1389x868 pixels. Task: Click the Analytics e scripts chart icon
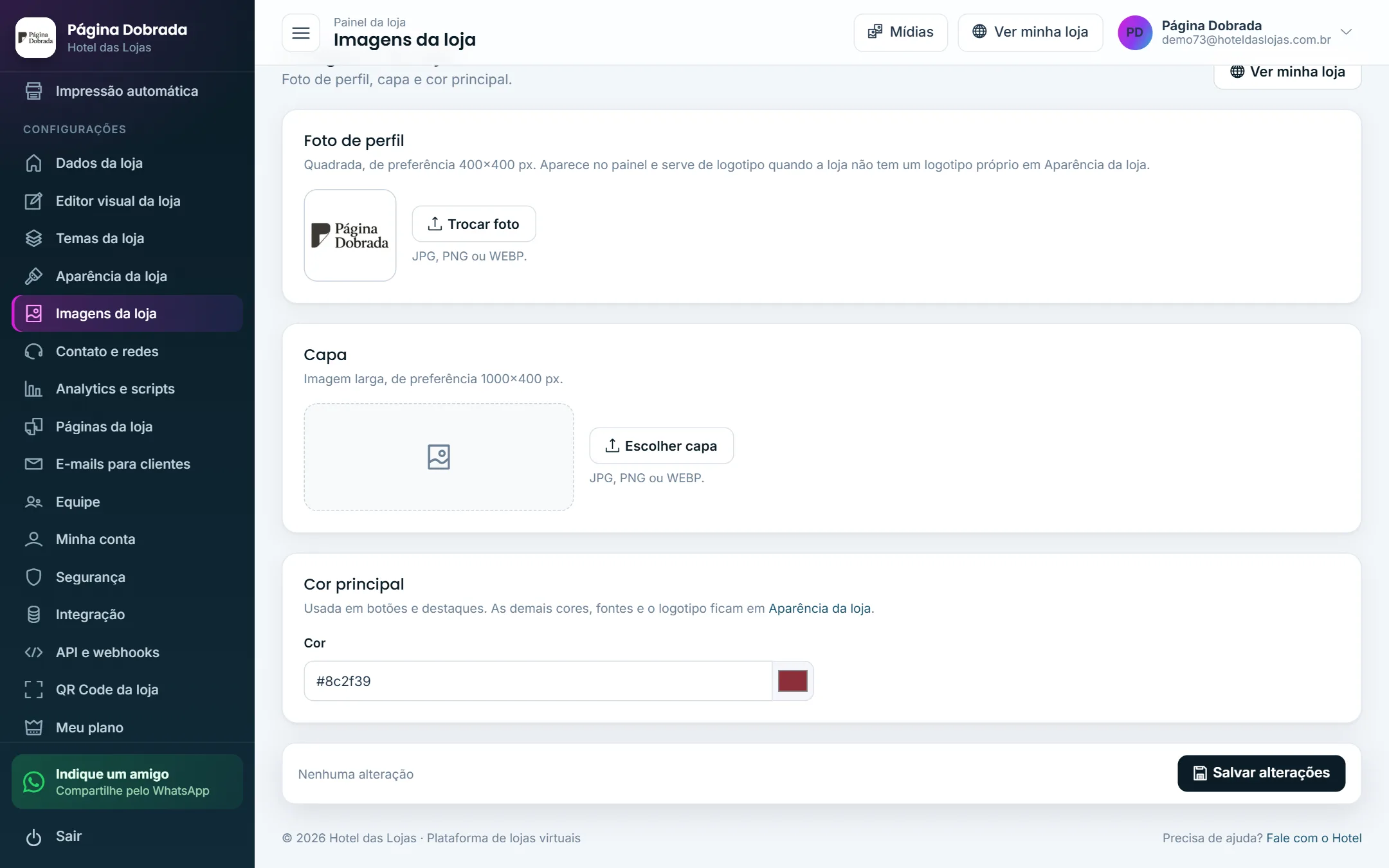tap(33, 389)
